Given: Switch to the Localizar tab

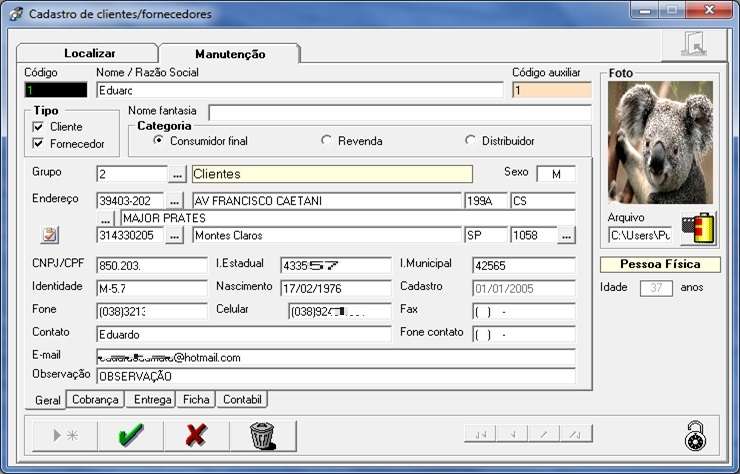Looking at the screenshot, I should click(90, 52).
